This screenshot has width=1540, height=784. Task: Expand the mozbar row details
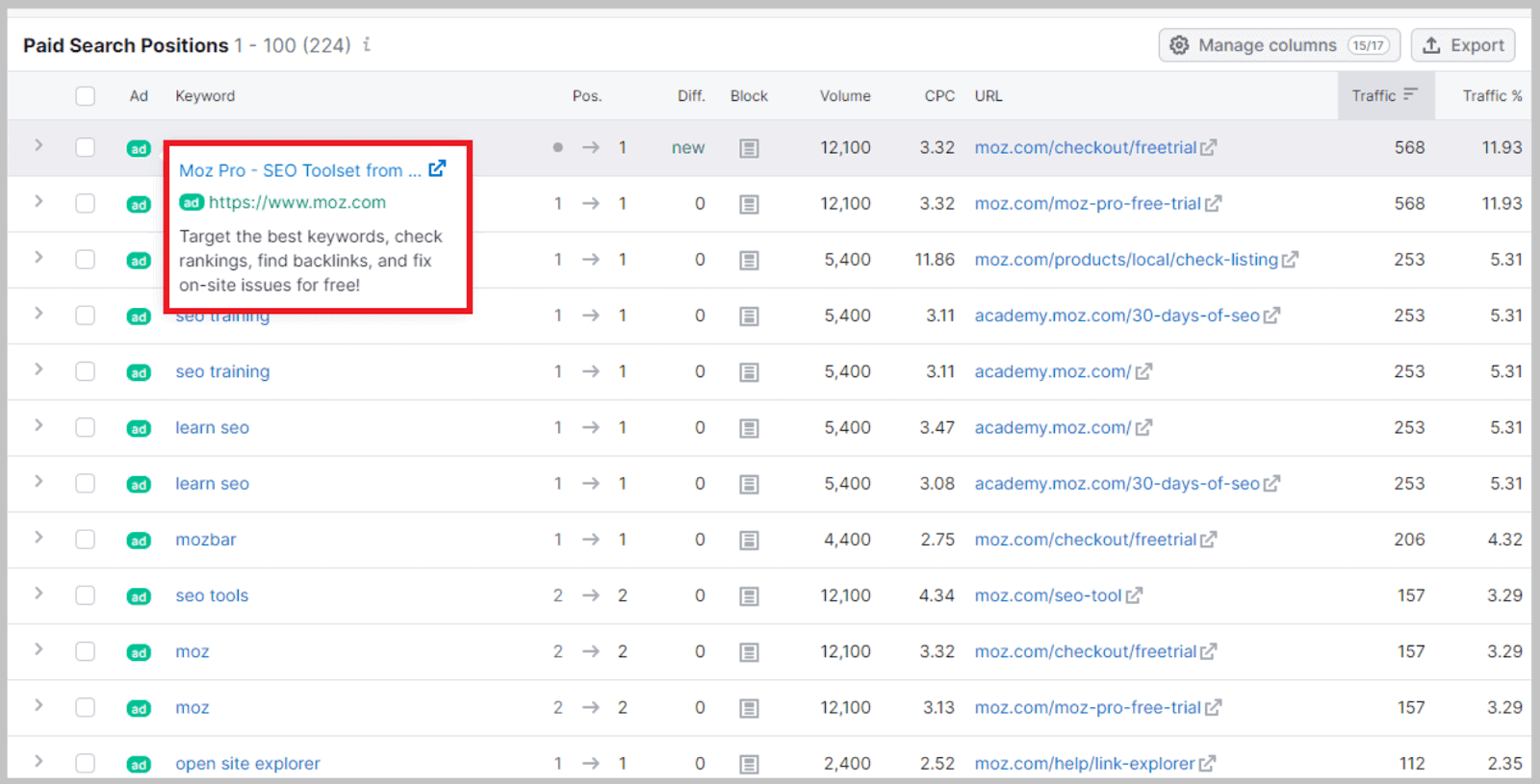tap(38, 537)
